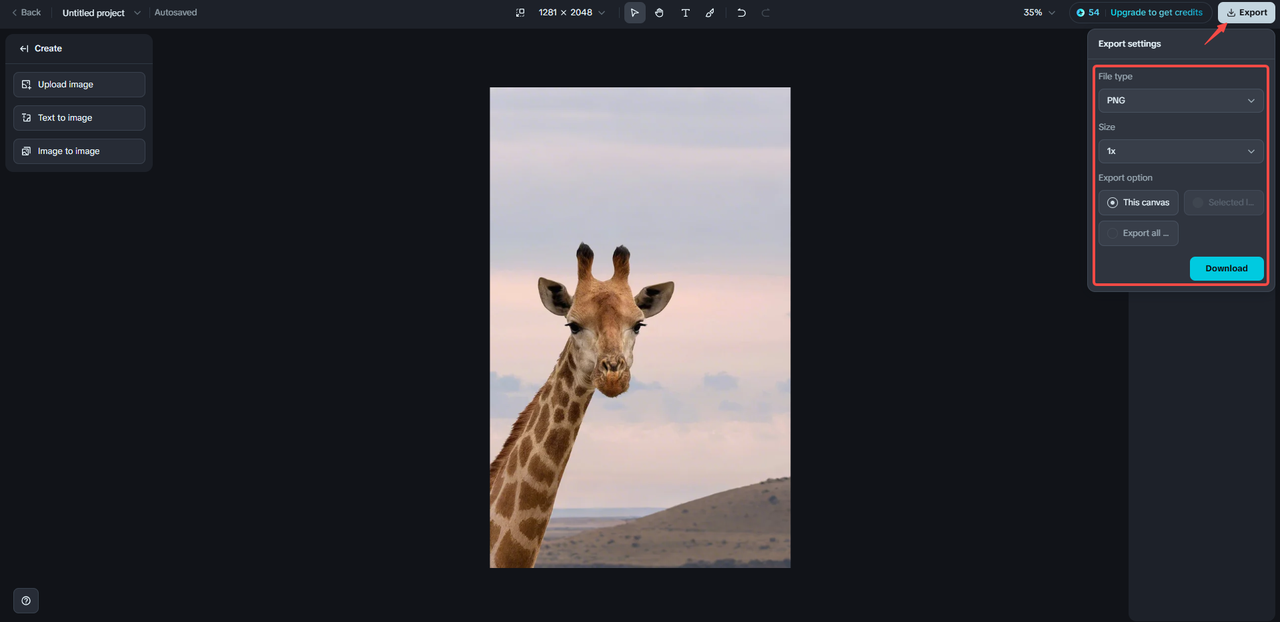This screenshot has height=622, width=1280.
Task: Select the Hand pan tool
Action: [660, 13]
